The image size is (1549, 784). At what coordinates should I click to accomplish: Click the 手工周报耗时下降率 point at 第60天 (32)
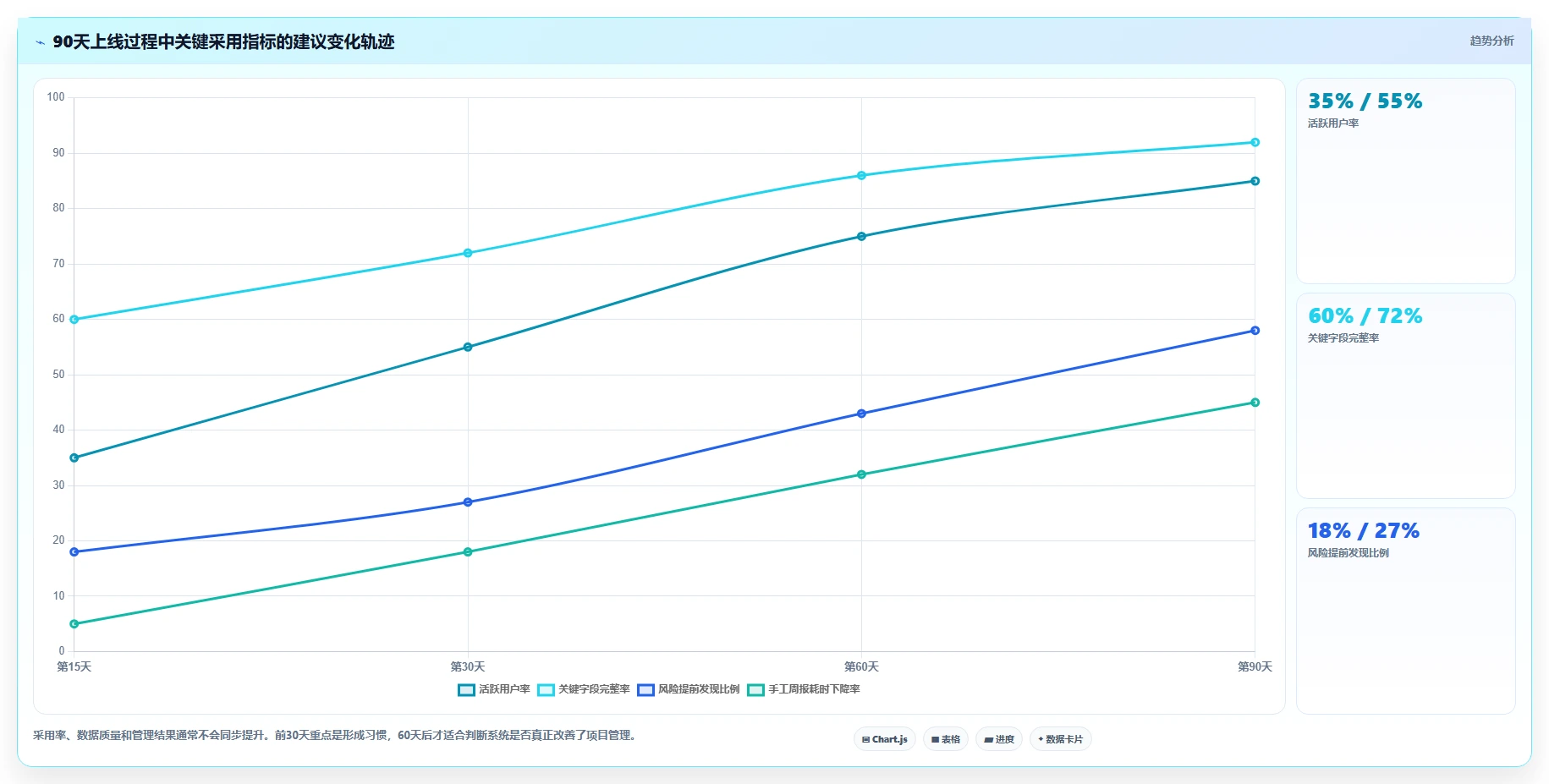pos(861,474)
